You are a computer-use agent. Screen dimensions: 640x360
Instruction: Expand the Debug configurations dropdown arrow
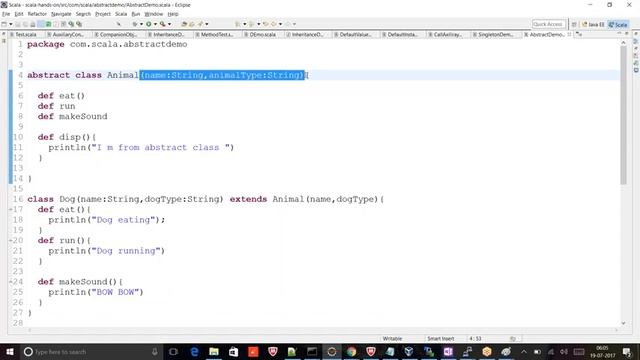[141, 24]
